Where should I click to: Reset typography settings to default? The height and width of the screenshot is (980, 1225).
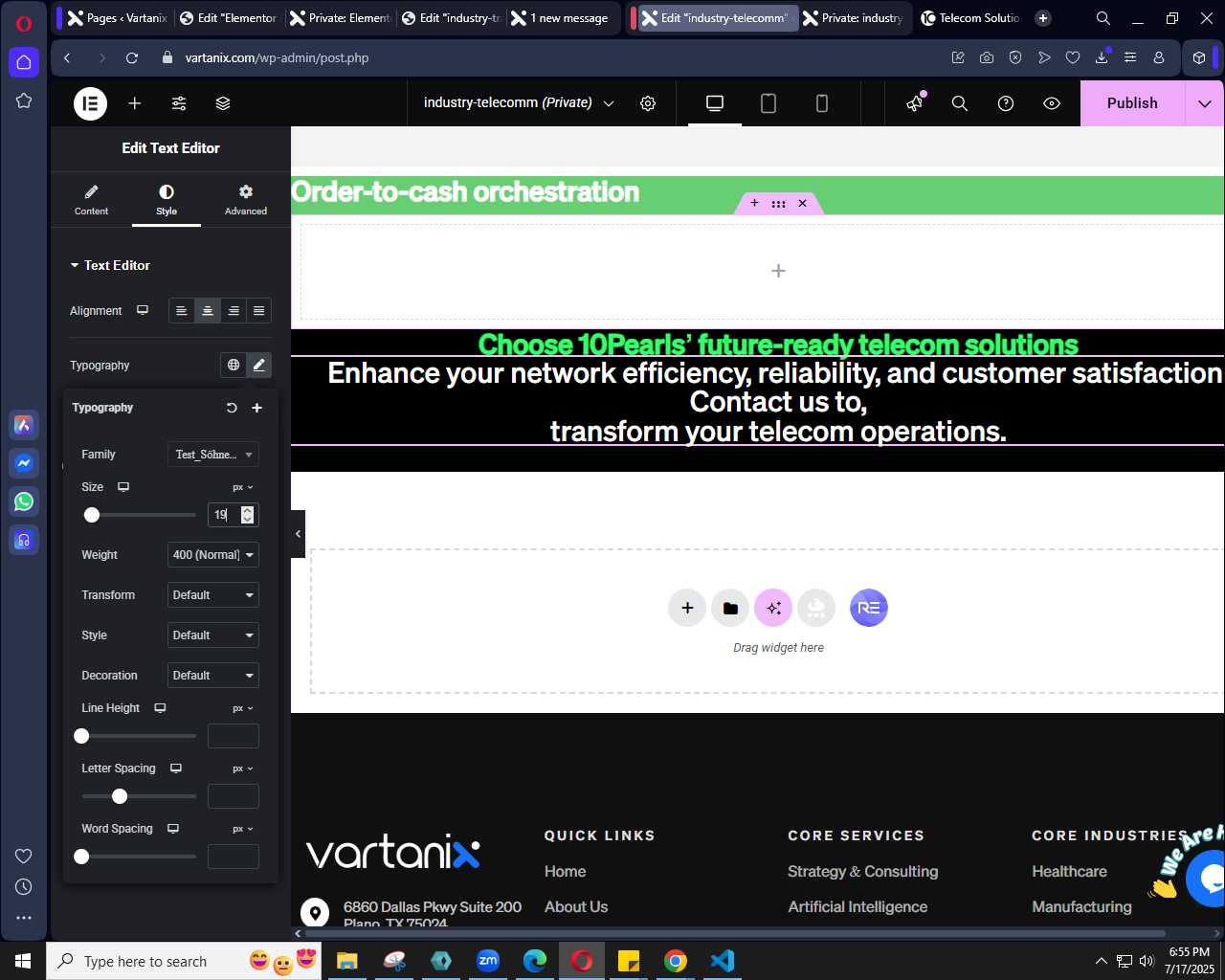tap(232, 408)
